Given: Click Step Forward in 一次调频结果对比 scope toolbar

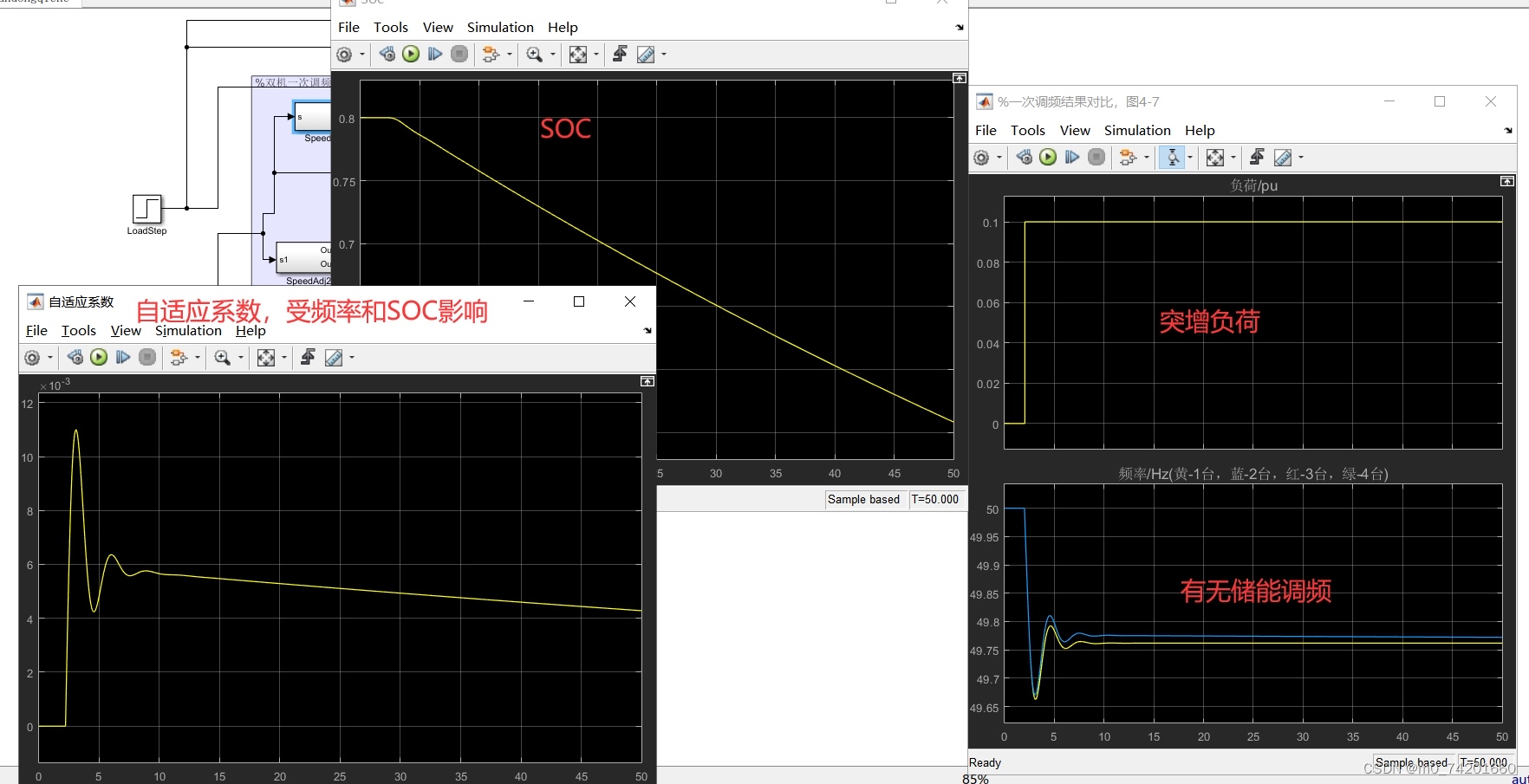Looking at the screenshot, I should click(x=1072, y=158).
